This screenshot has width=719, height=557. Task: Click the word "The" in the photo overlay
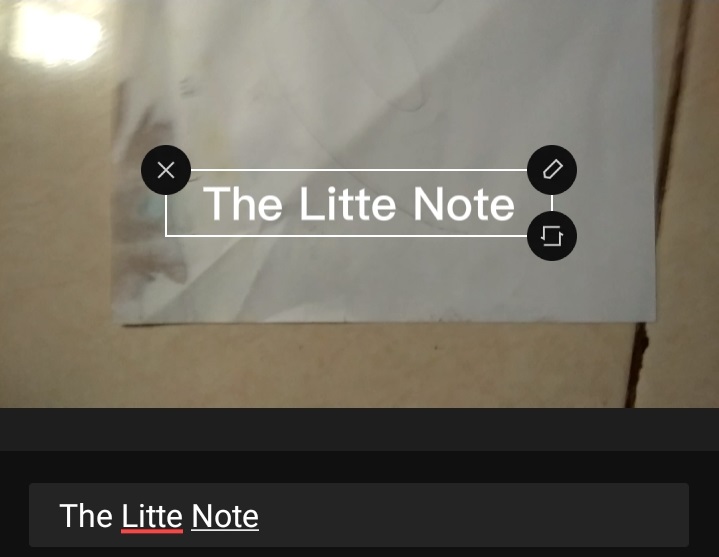tap(243, 204)
